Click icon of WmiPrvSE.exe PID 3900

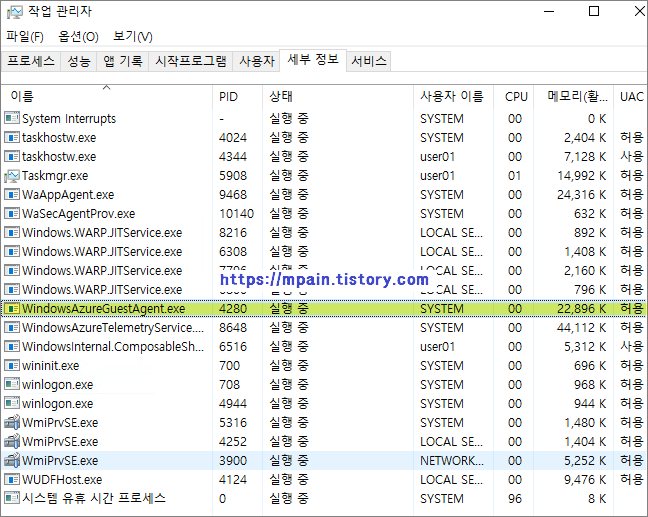click(x=12, y=460)
